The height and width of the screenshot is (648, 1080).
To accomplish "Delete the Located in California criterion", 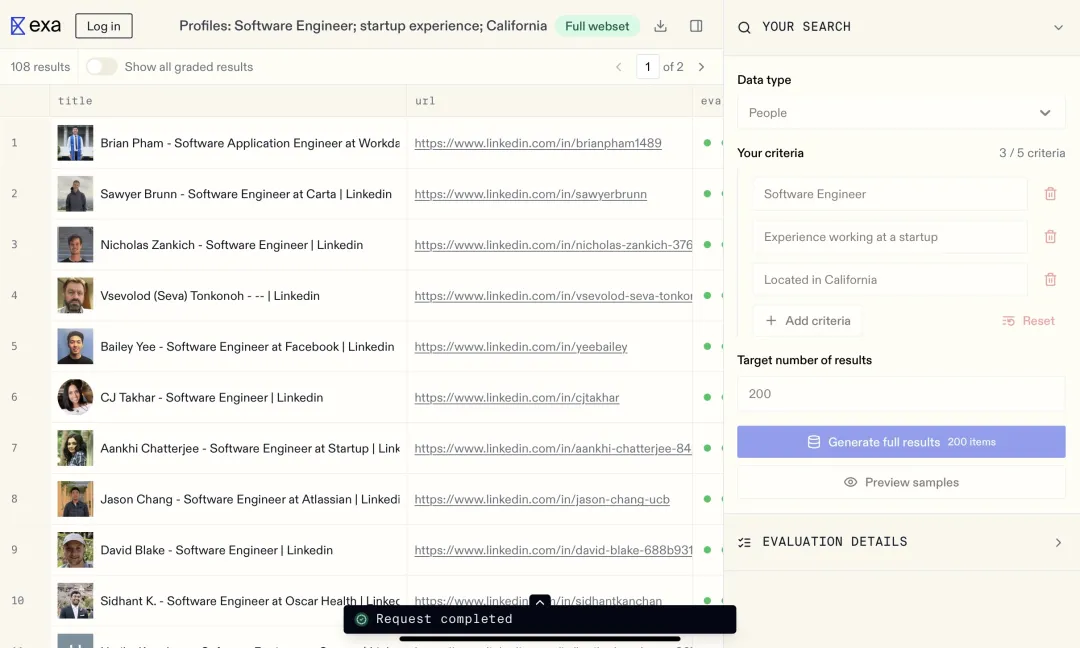I will [x=1050, y=280].
